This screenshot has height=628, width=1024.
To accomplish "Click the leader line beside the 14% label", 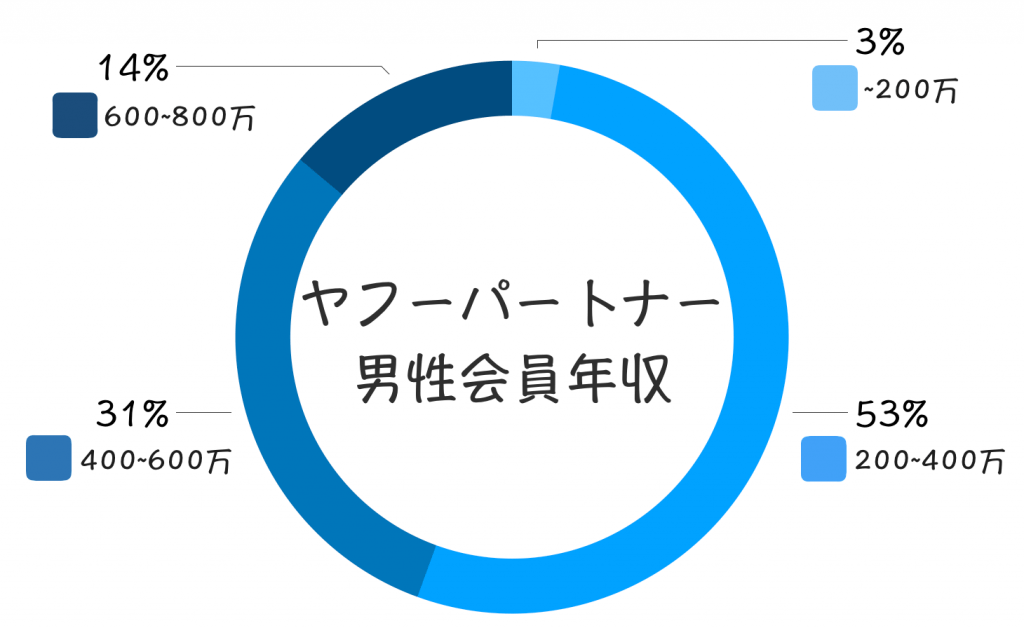I will (280, 67).
